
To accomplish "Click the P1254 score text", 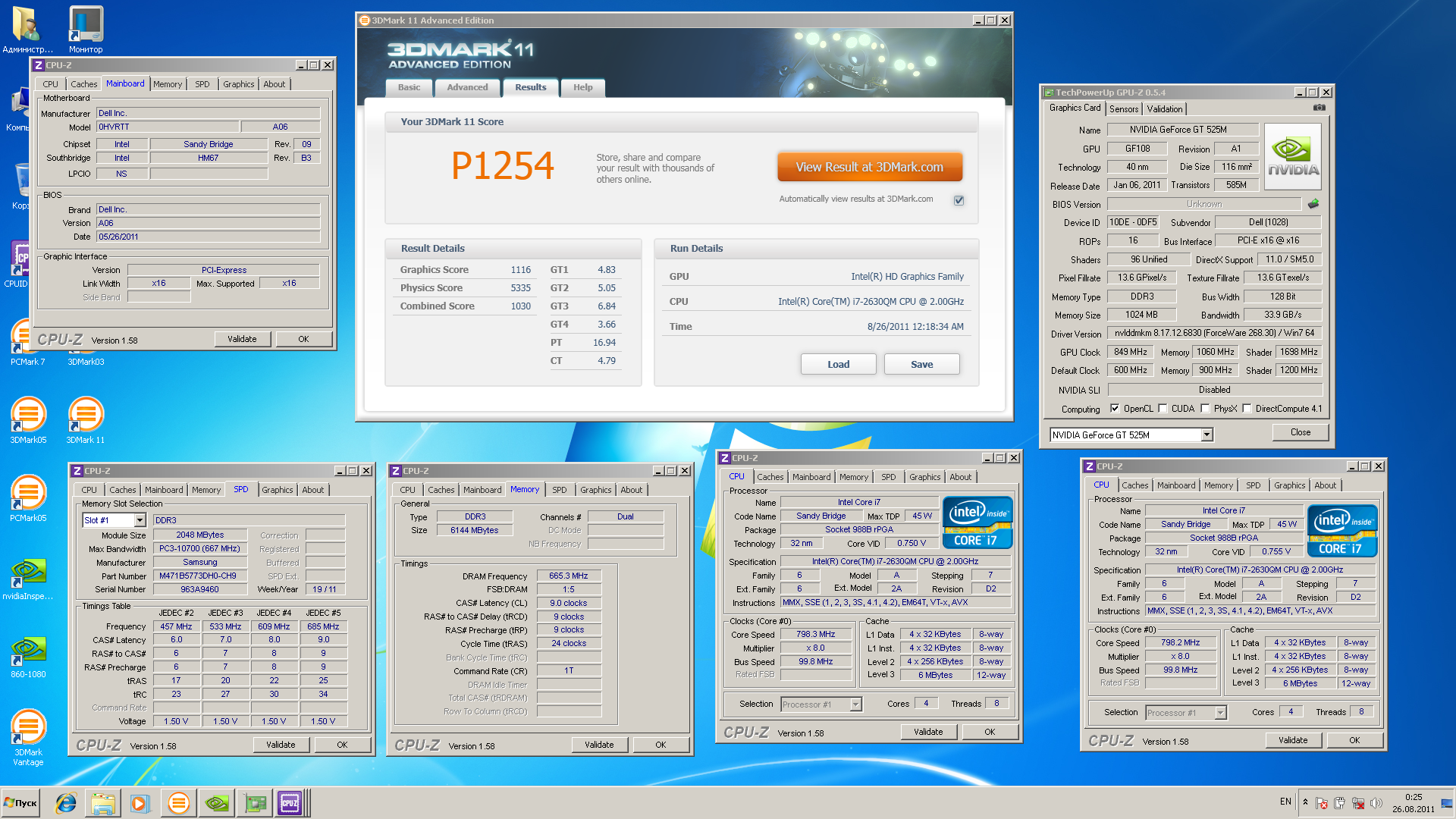I will (503, 165).
